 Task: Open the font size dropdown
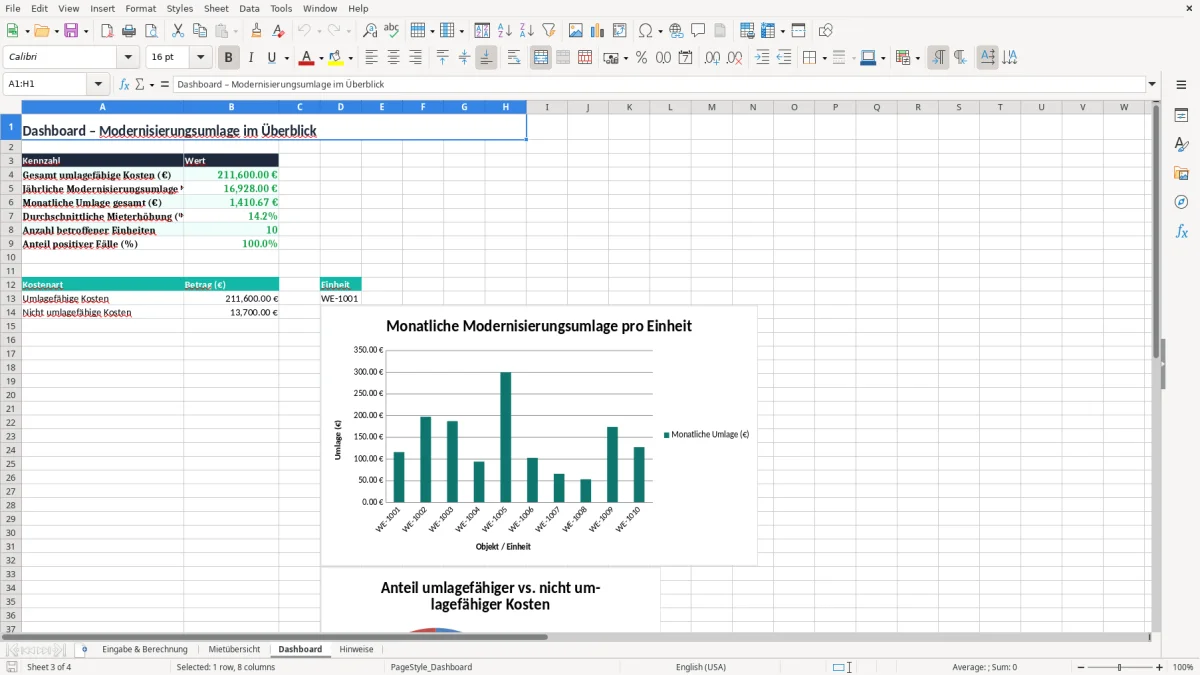[x=201, y=58]
